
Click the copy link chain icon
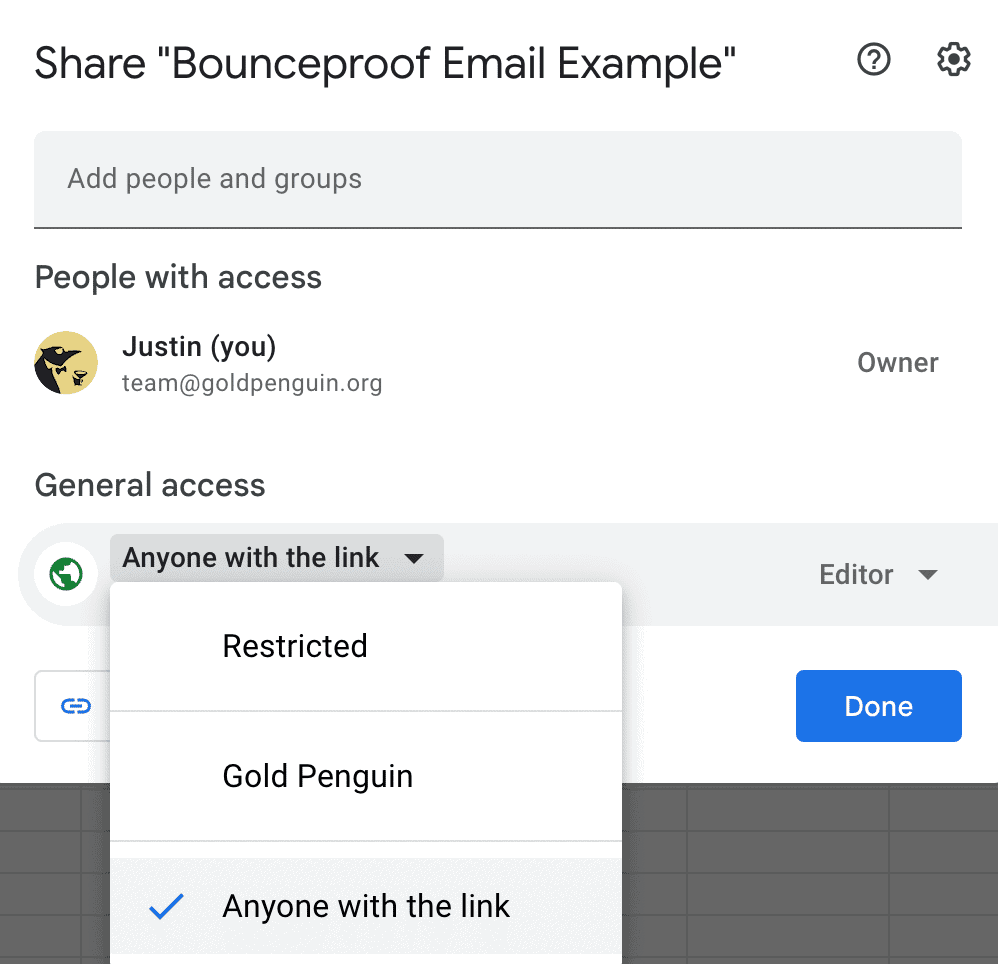(76, 706)
